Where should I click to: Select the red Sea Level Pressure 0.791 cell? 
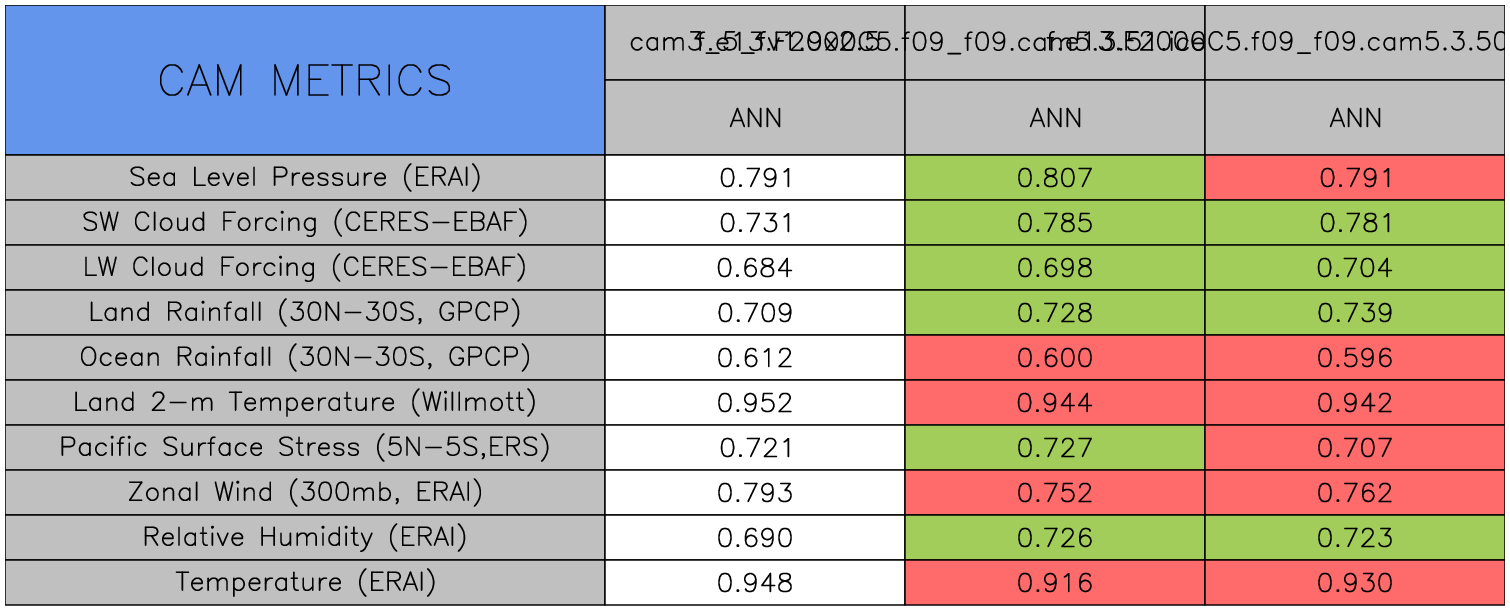1355,178
